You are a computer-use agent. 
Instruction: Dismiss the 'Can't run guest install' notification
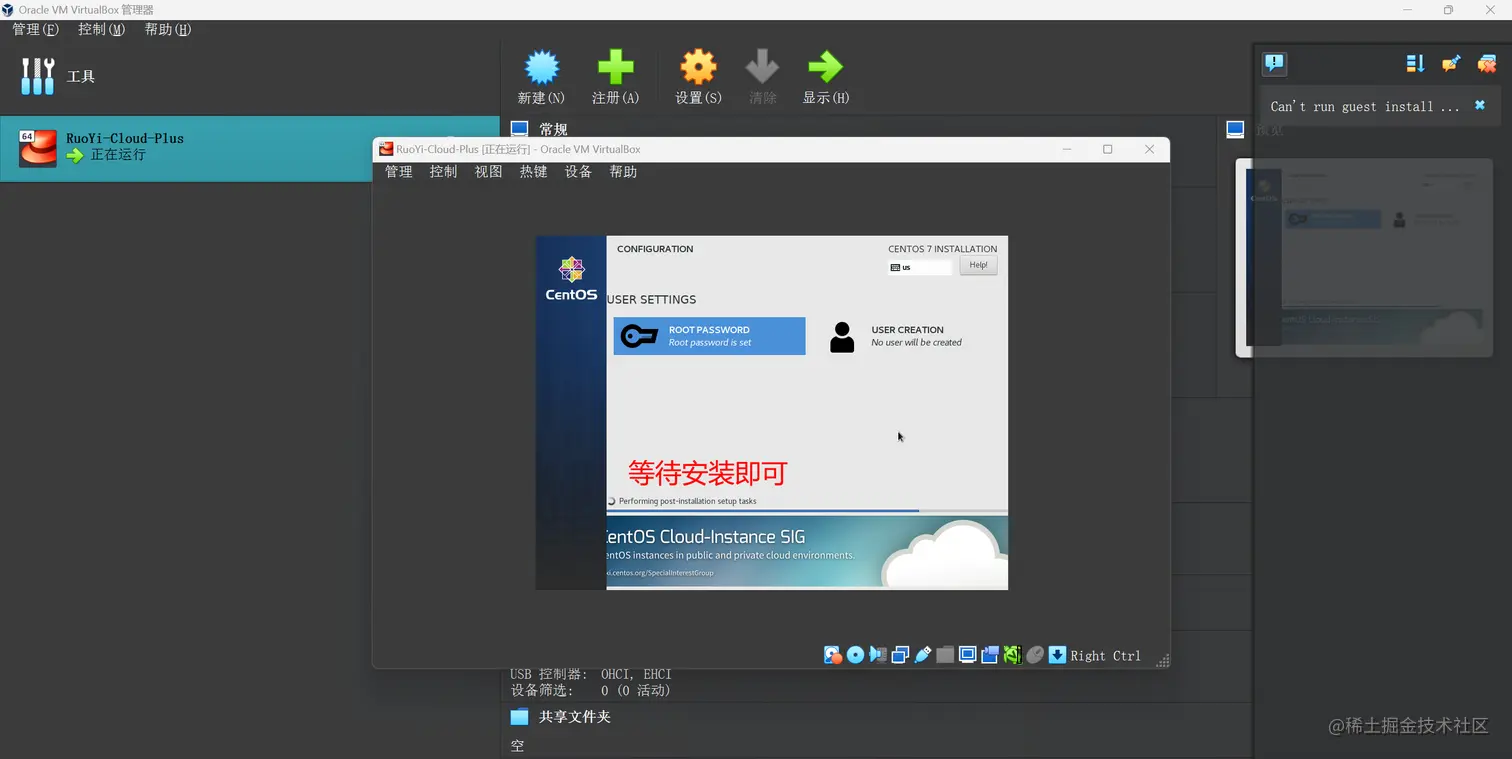pos(1480,105)
